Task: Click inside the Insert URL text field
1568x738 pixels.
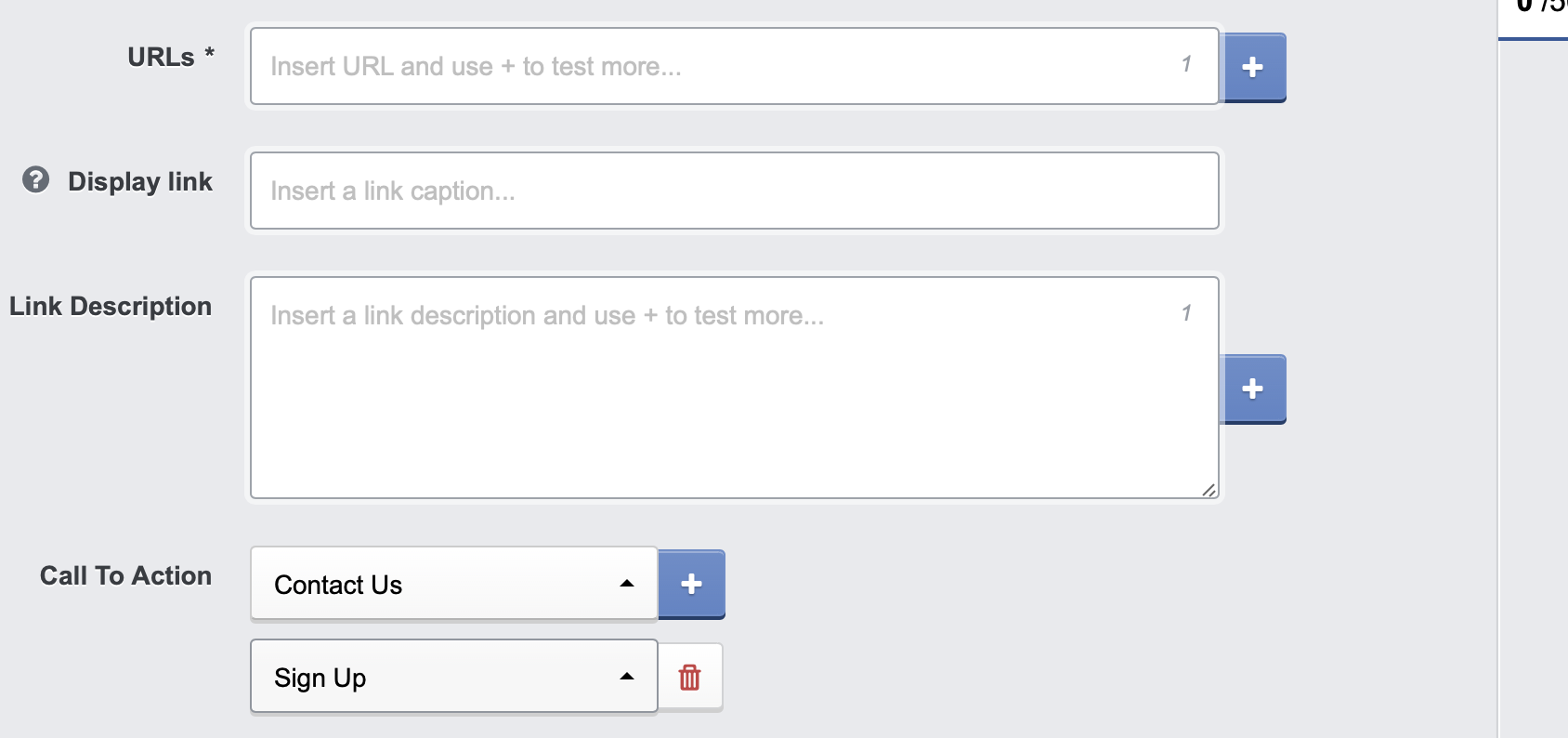Action: click(650, 66)
